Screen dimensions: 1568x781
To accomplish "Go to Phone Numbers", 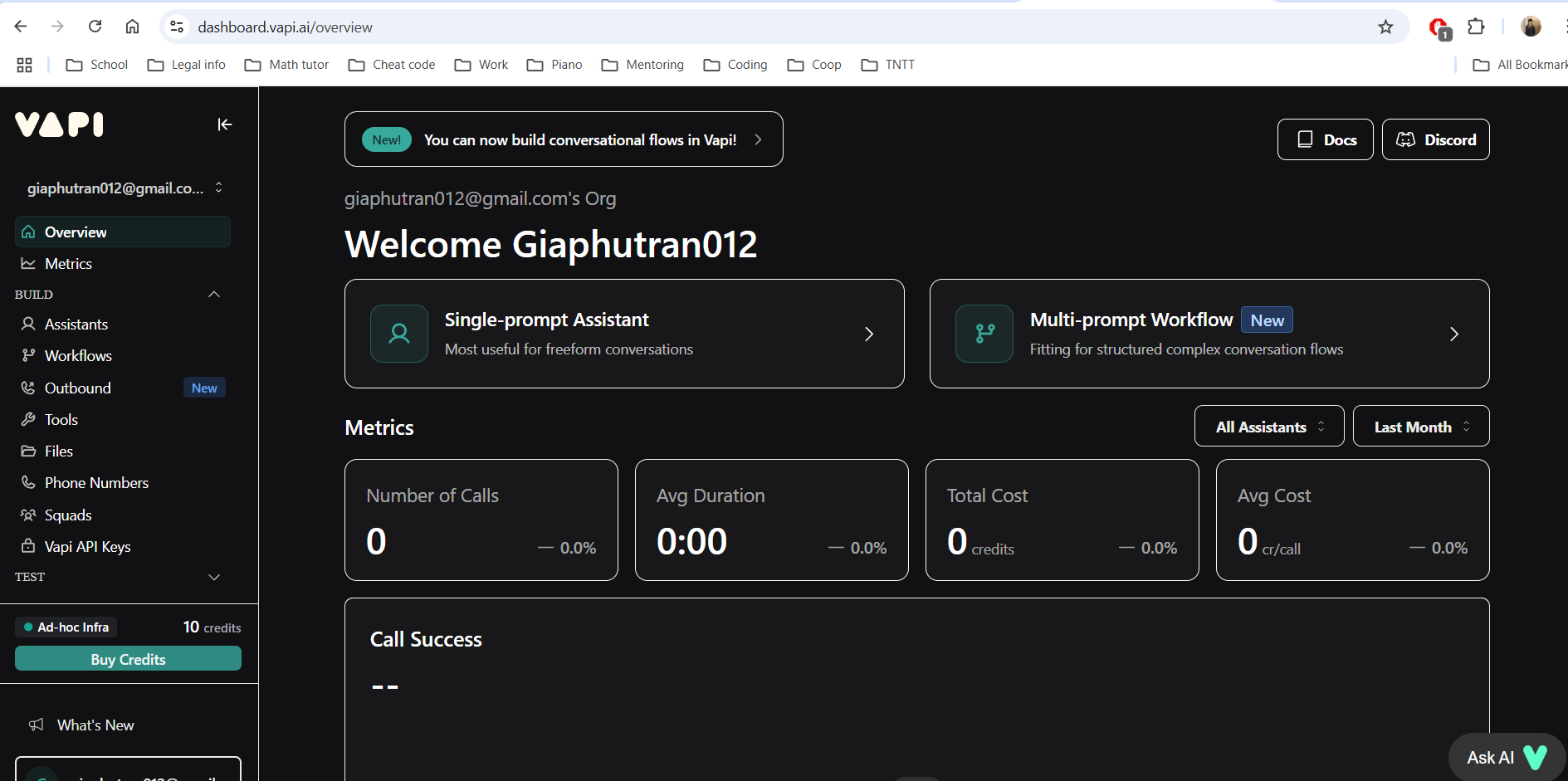I will 123,483.
